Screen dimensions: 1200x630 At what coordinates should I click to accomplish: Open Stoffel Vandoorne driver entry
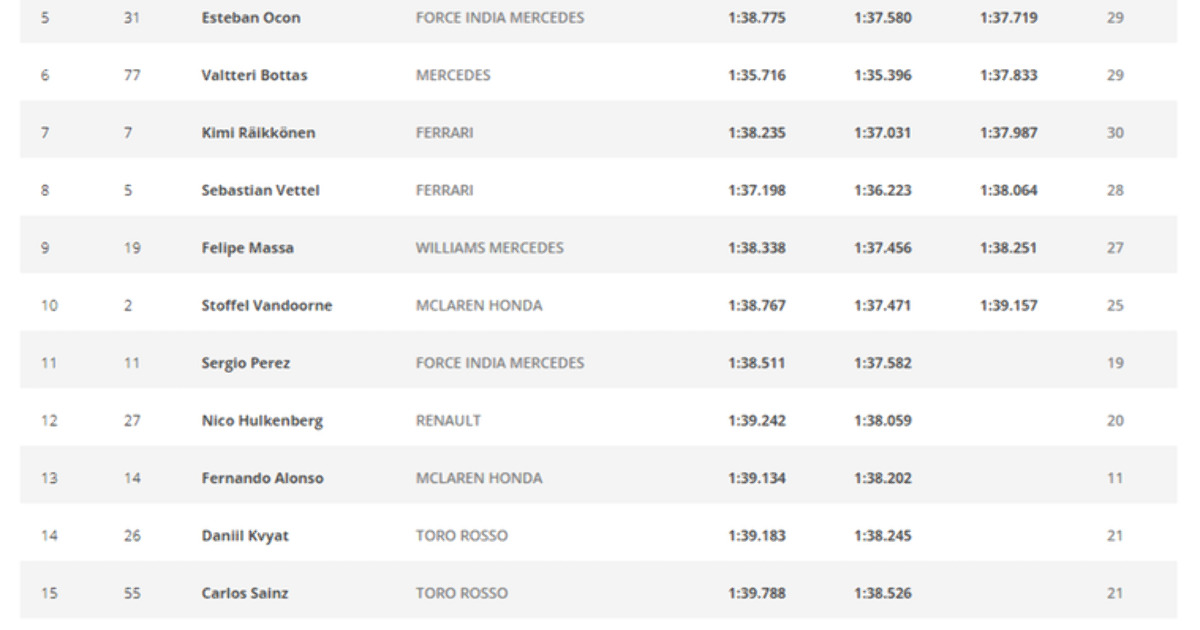click(x=266, y=305)
